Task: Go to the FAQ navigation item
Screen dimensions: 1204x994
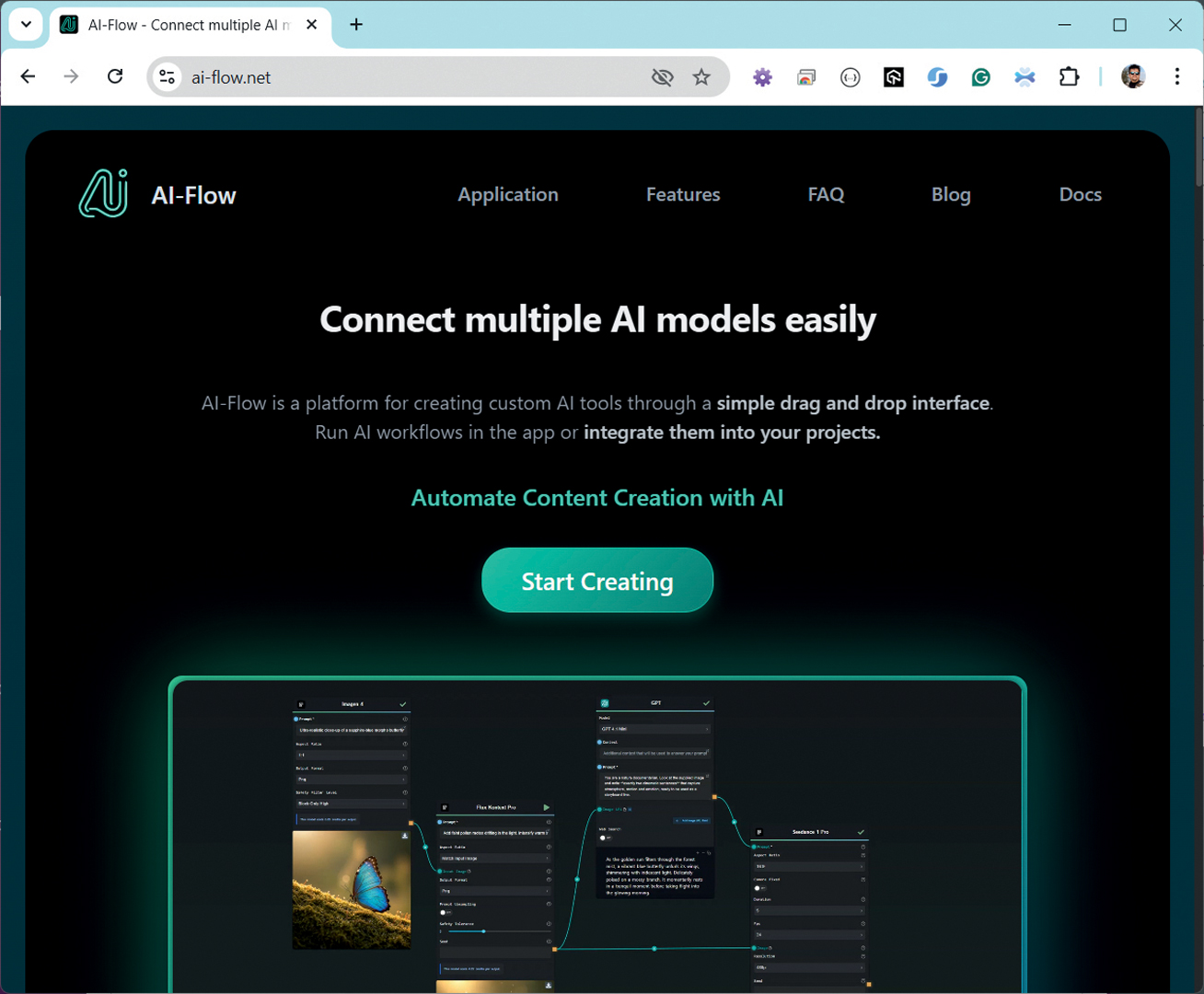Action: coord(825,194)
